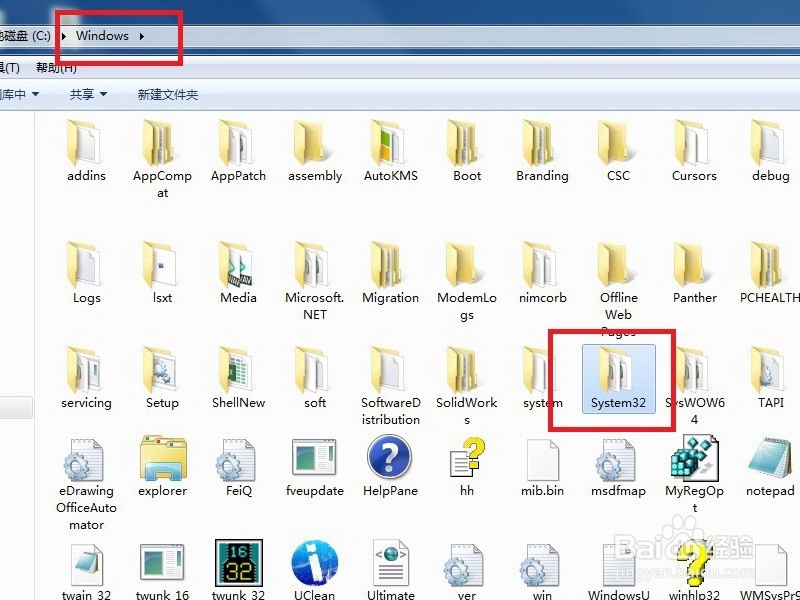Image resolution: width=800 pixels, height=600 pixels.
Task: Expand the arrow after Windows breadcrumb
Action: click(142, 36)
